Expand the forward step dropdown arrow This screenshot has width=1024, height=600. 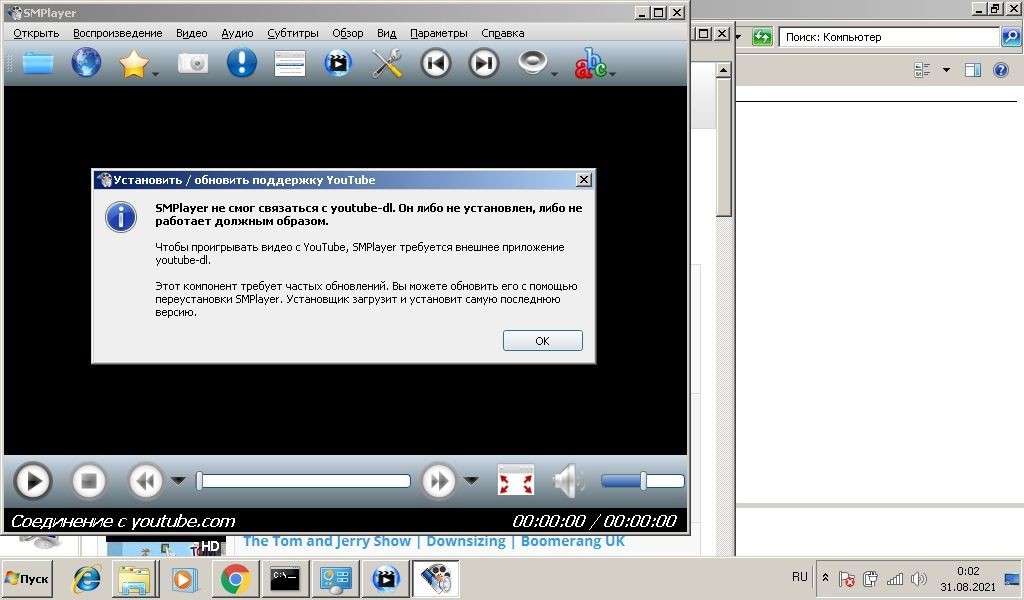pos(471,481)
